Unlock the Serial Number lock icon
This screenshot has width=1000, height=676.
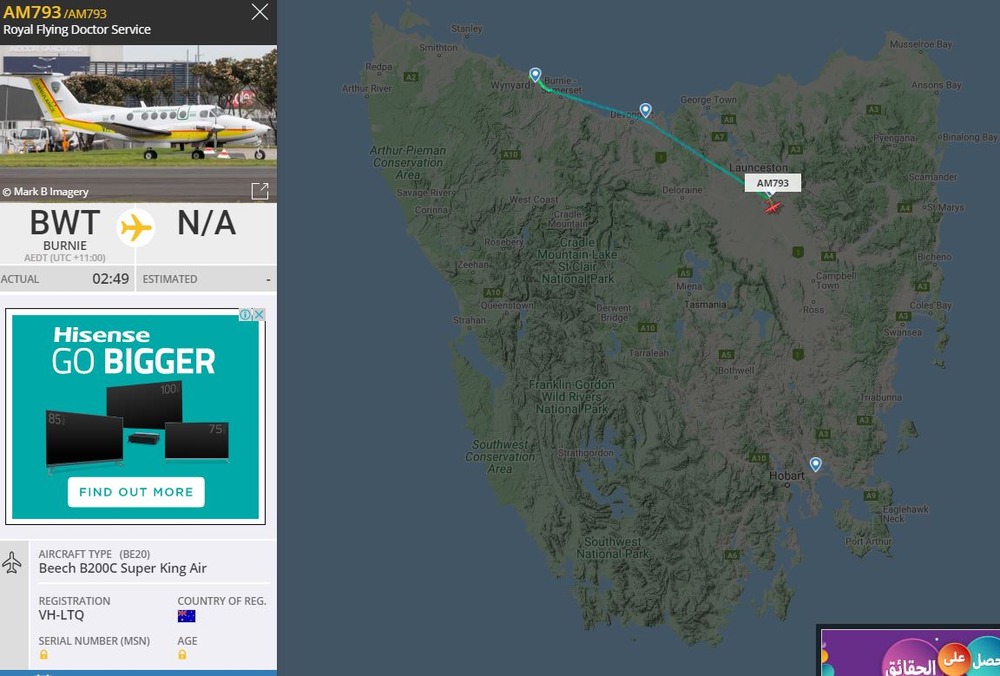[x=44, y=655]
